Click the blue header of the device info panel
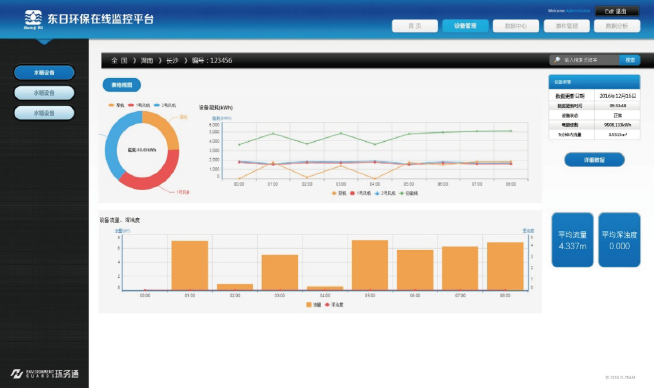This screenshot has height=388, width=654. coord(594,82)
